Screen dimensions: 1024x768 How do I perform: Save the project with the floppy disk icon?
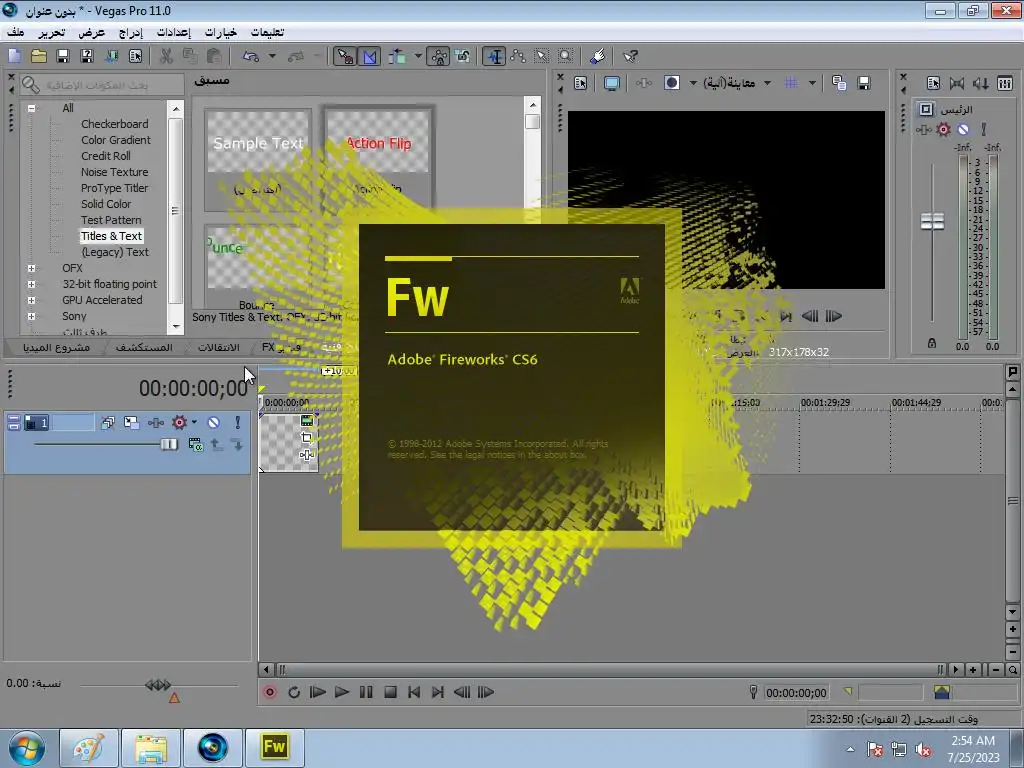(x=63, y=56)
